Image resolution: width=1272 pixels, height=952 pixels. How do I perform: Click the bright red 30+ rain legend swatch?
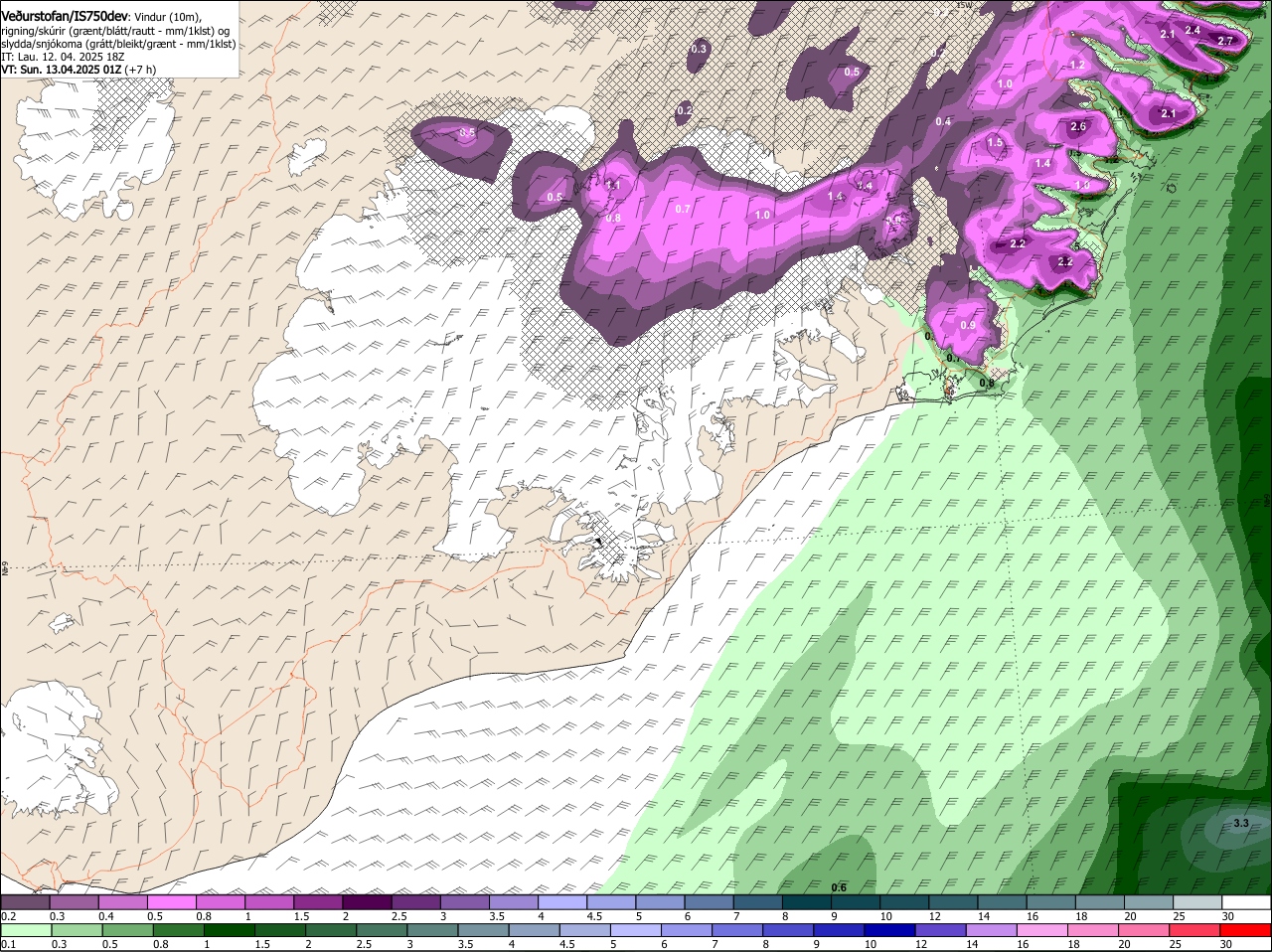point(1247,930)
